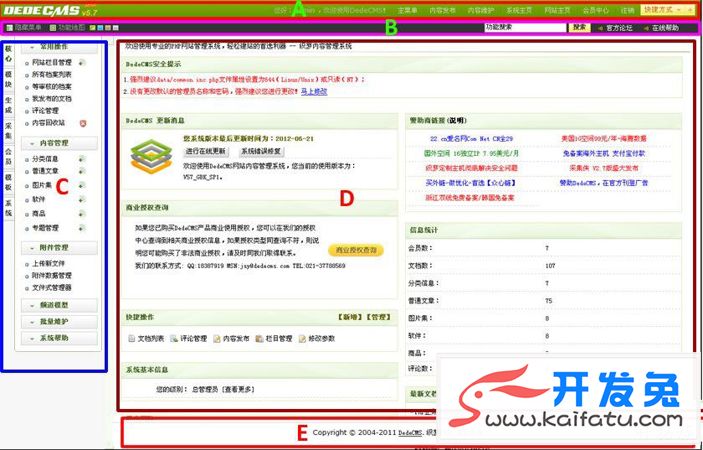Collapse the 附件管理 menu section
The image size is (703, 450).
tap(59, 247)
